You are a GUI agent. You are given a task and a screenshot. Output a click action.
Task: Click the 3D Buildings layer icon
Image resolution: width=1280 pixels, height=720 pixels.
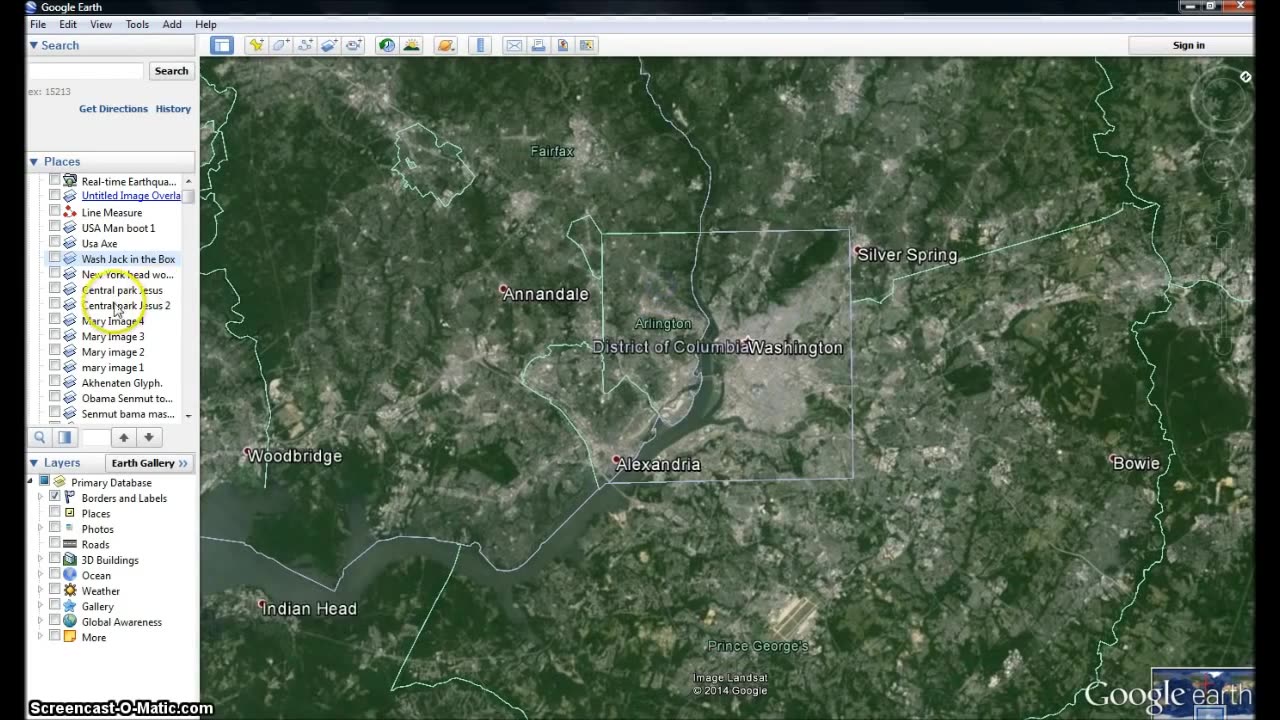(70, 560)
